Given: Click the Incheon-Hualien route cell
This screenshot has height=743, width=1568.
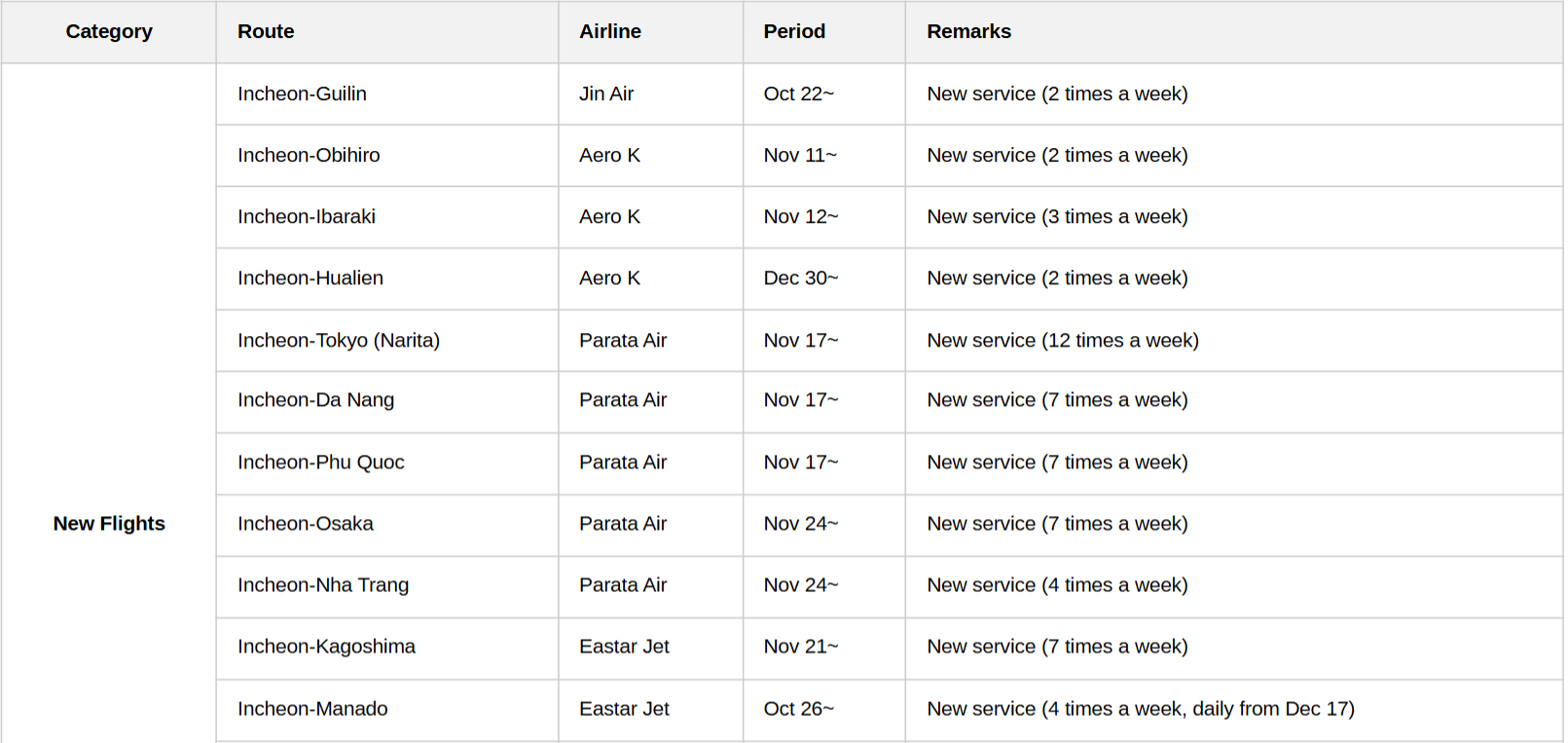Looking at the screenshot, I should 310,278.
